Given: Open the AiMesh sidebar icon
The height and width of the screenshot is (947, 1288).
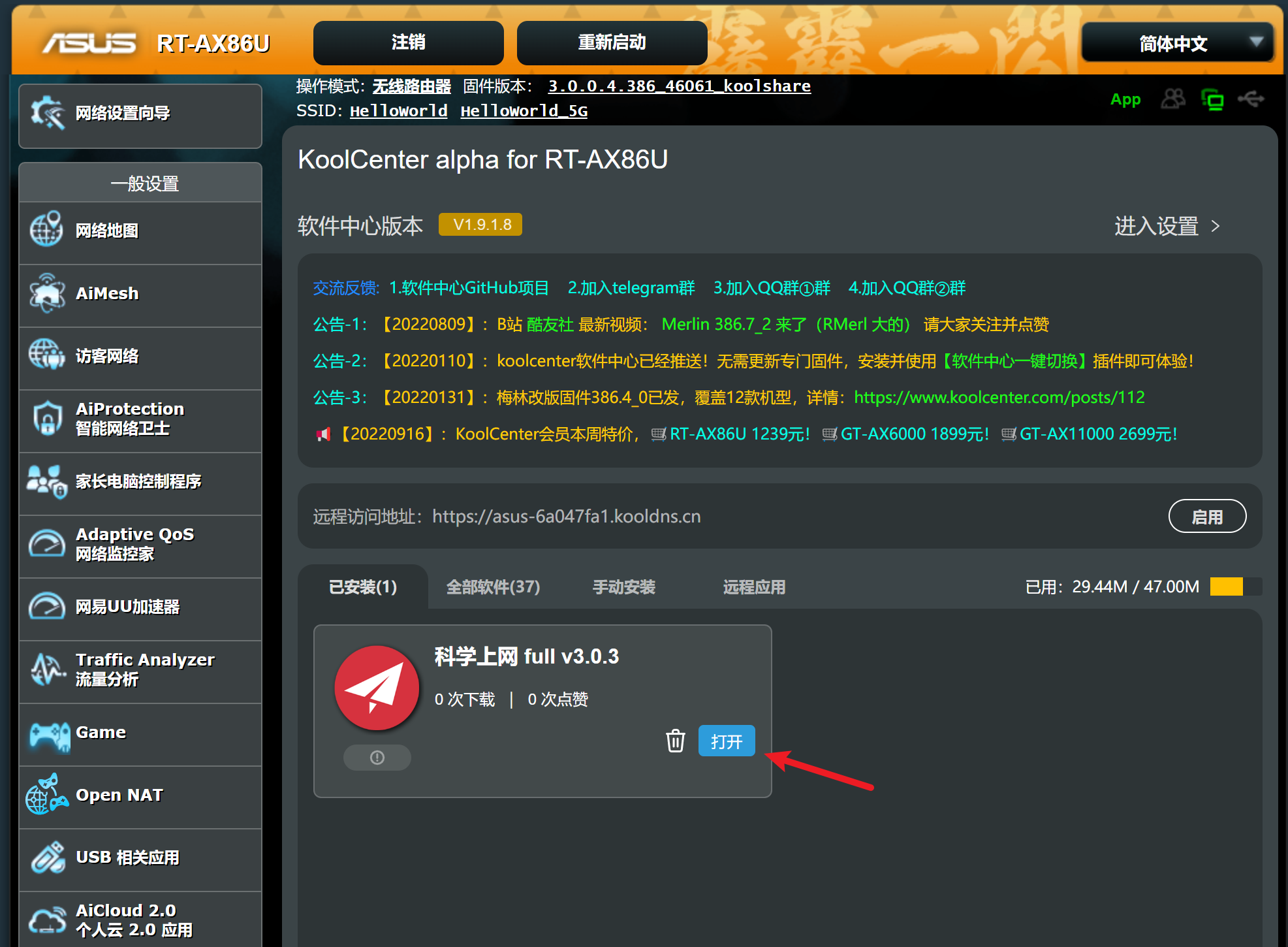Looking at the screenshot, I should coord(47,293).
